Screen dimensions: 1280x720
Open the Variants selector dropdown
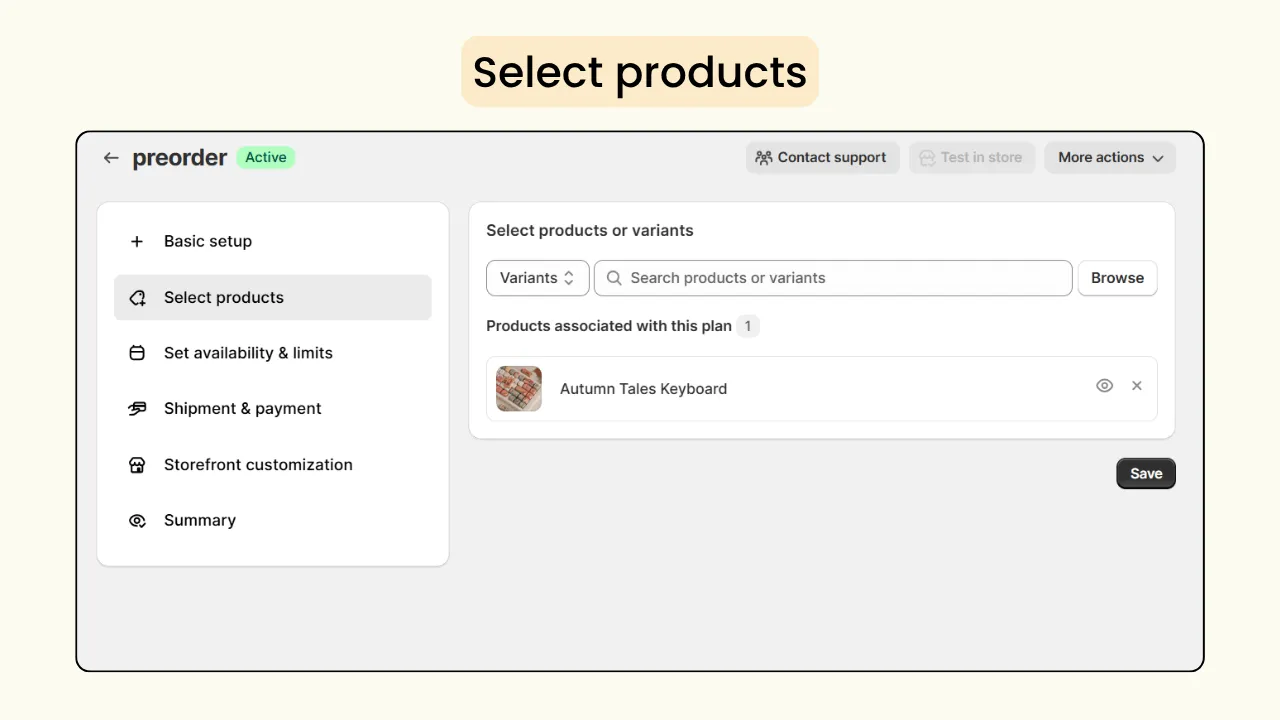tap(537, 278)
